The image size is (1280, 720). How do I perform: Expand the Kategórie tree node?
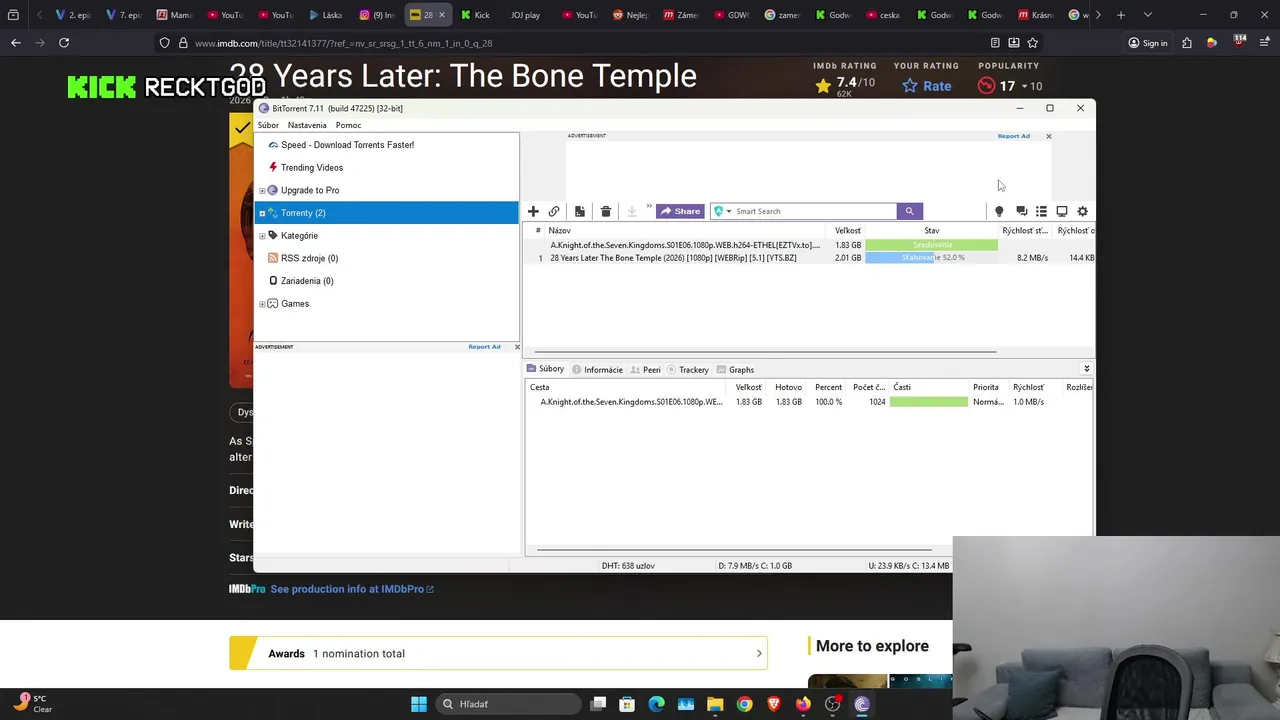[x=262, y=236]
